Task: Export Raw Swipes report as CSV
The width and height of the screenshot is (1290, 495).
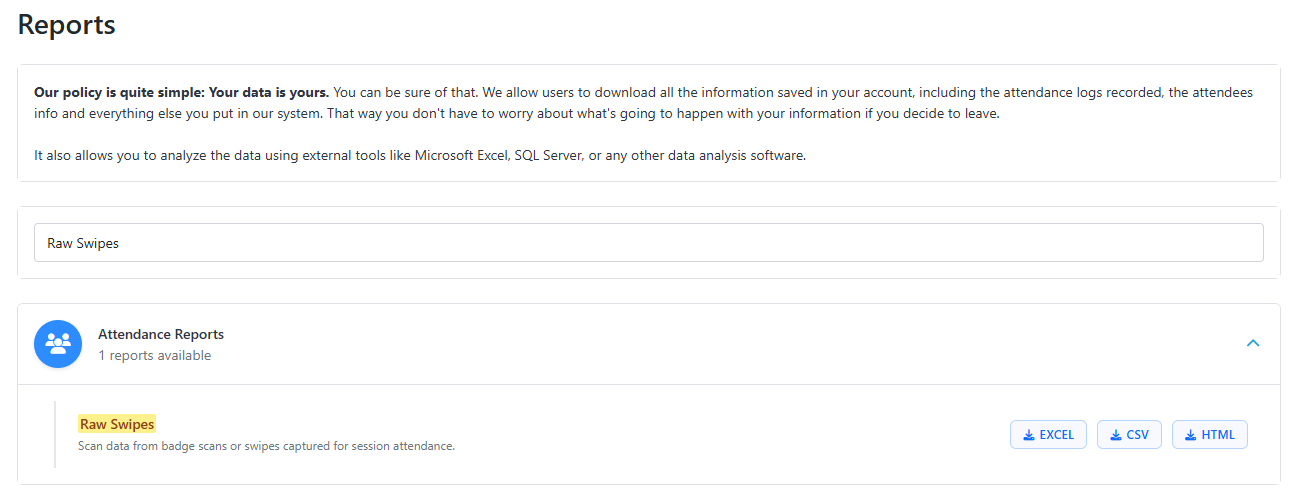Action: point(1128,435)
